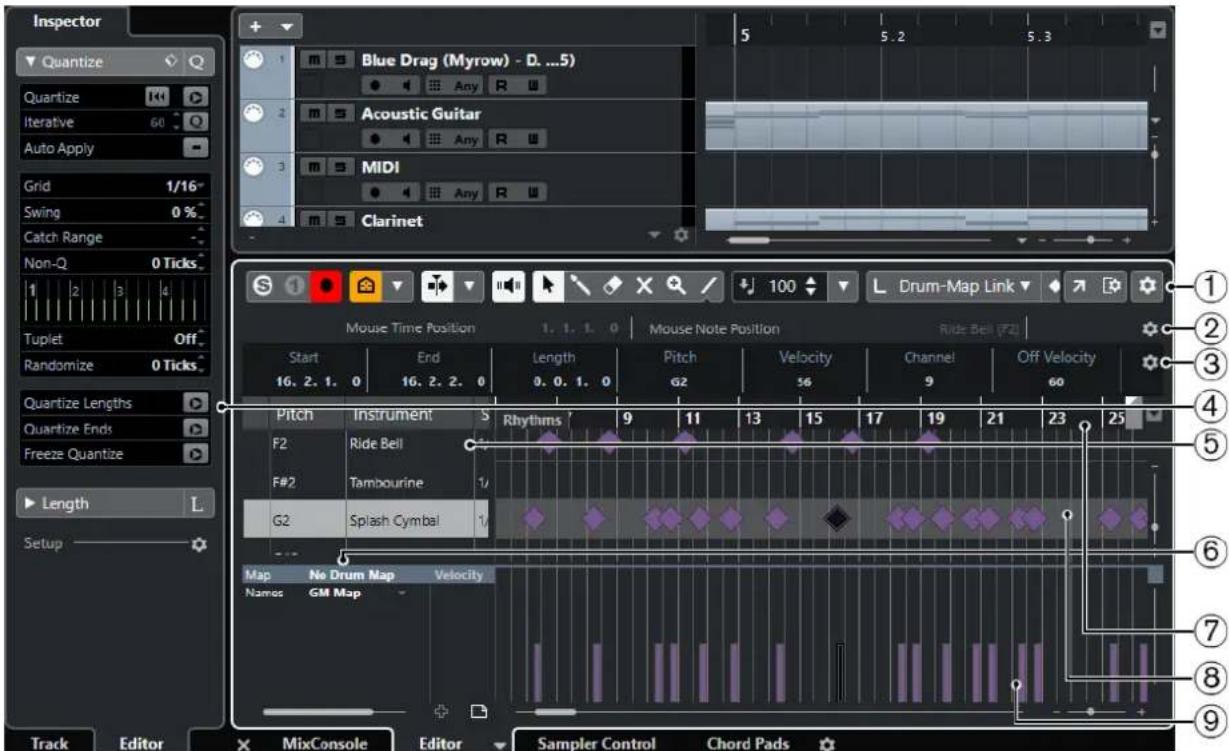
Task: Toggle Read automation on Acoustic Guitar track
Action: click(502, 137)
